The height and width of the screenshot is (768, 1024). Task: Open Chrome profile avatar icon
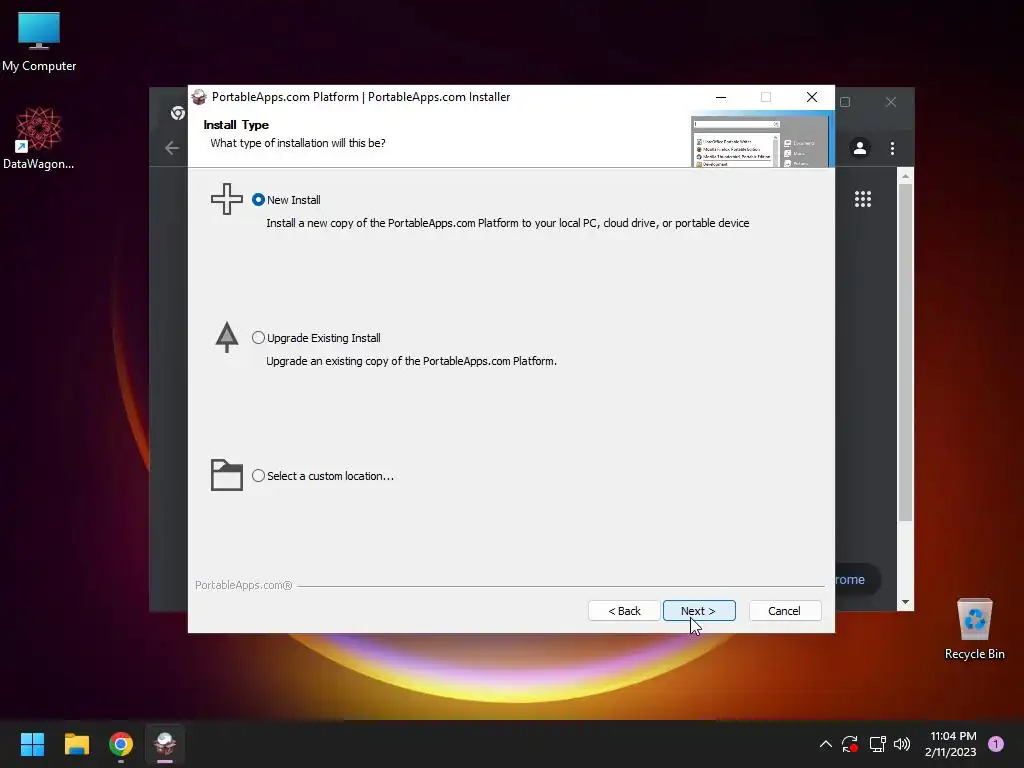(x=860, y=148)
